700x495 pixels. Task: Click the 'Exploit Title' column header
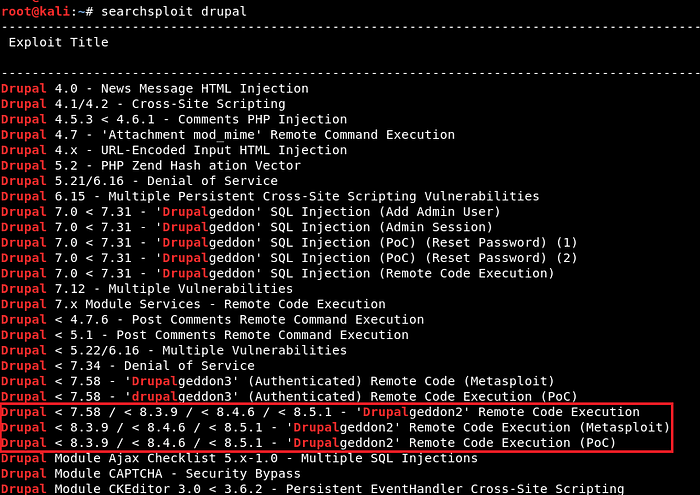click(x=58, y=42)
